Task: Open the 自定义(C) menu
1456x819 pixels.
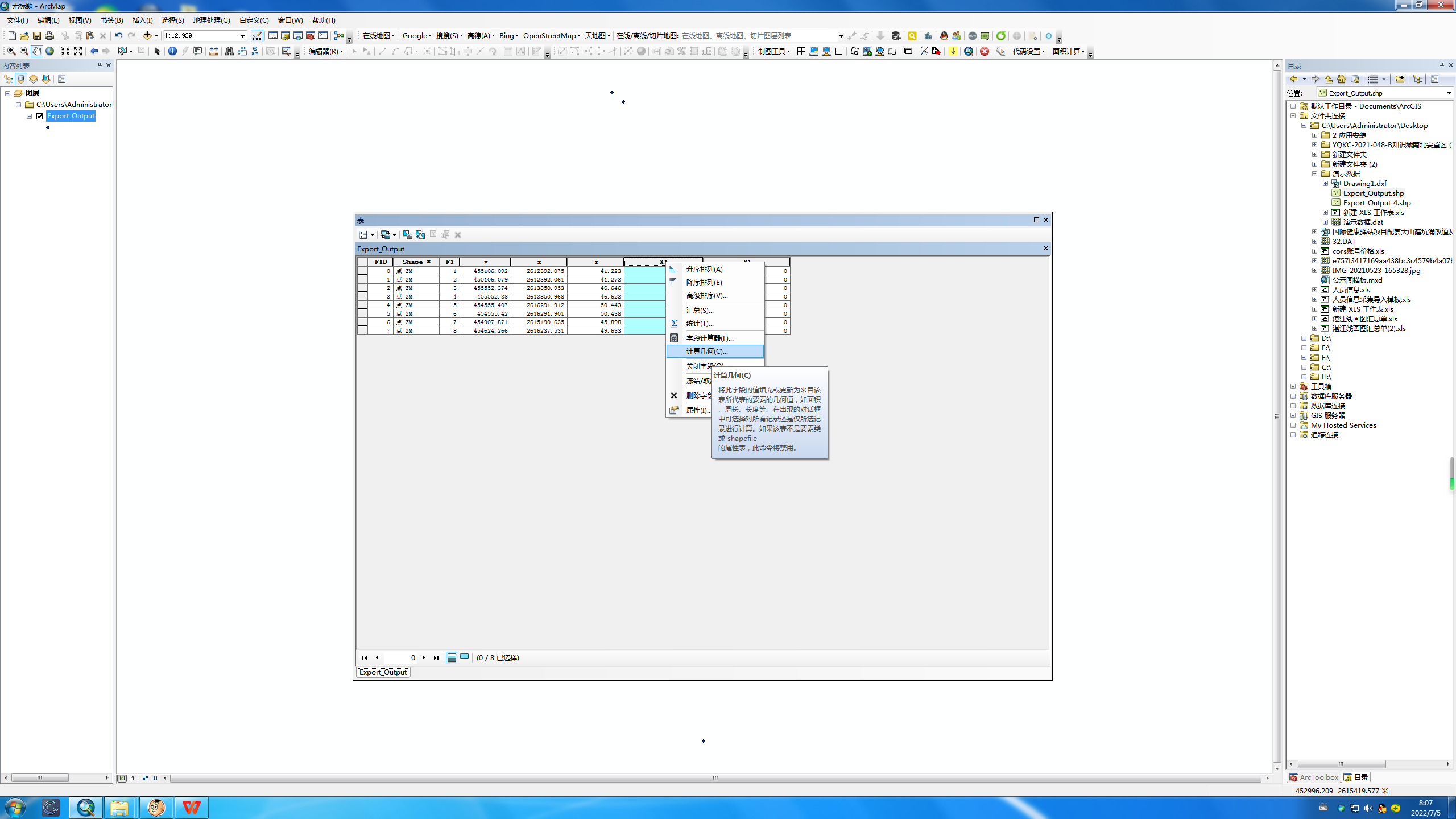Action: pos(254,20)
